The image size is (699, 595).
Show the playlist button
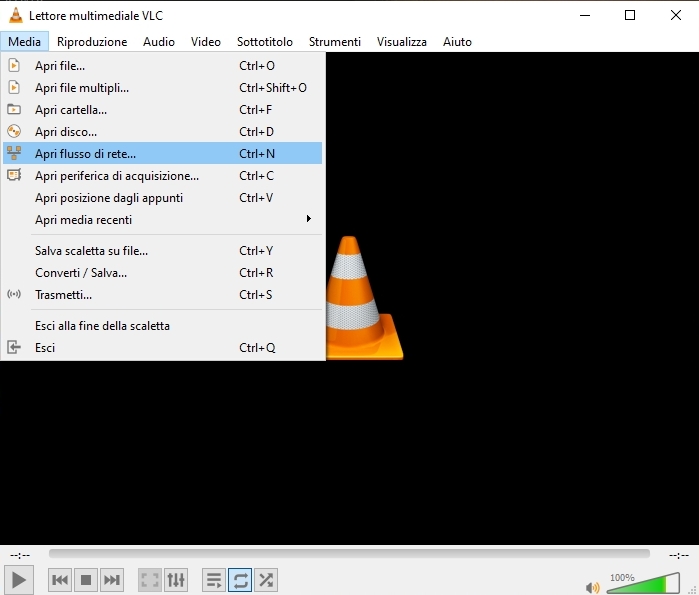(x=214, y=580)
